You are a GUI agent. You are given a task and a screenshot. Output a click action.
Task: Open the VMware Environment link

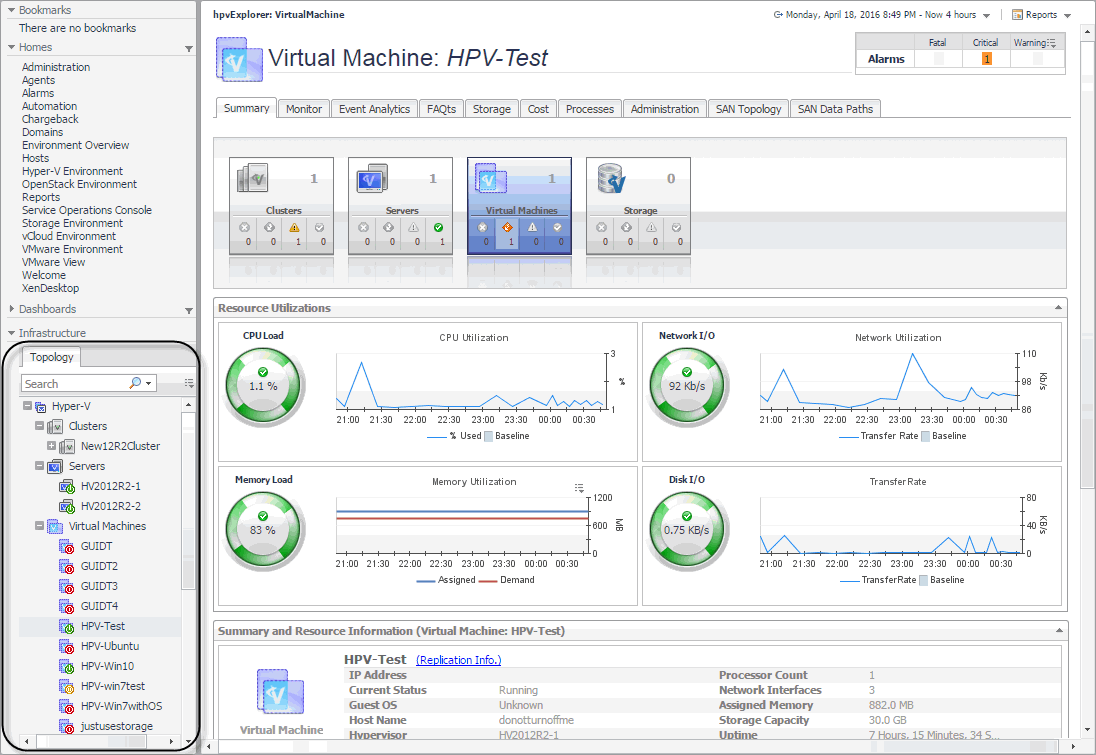click(x=73, y=250)
